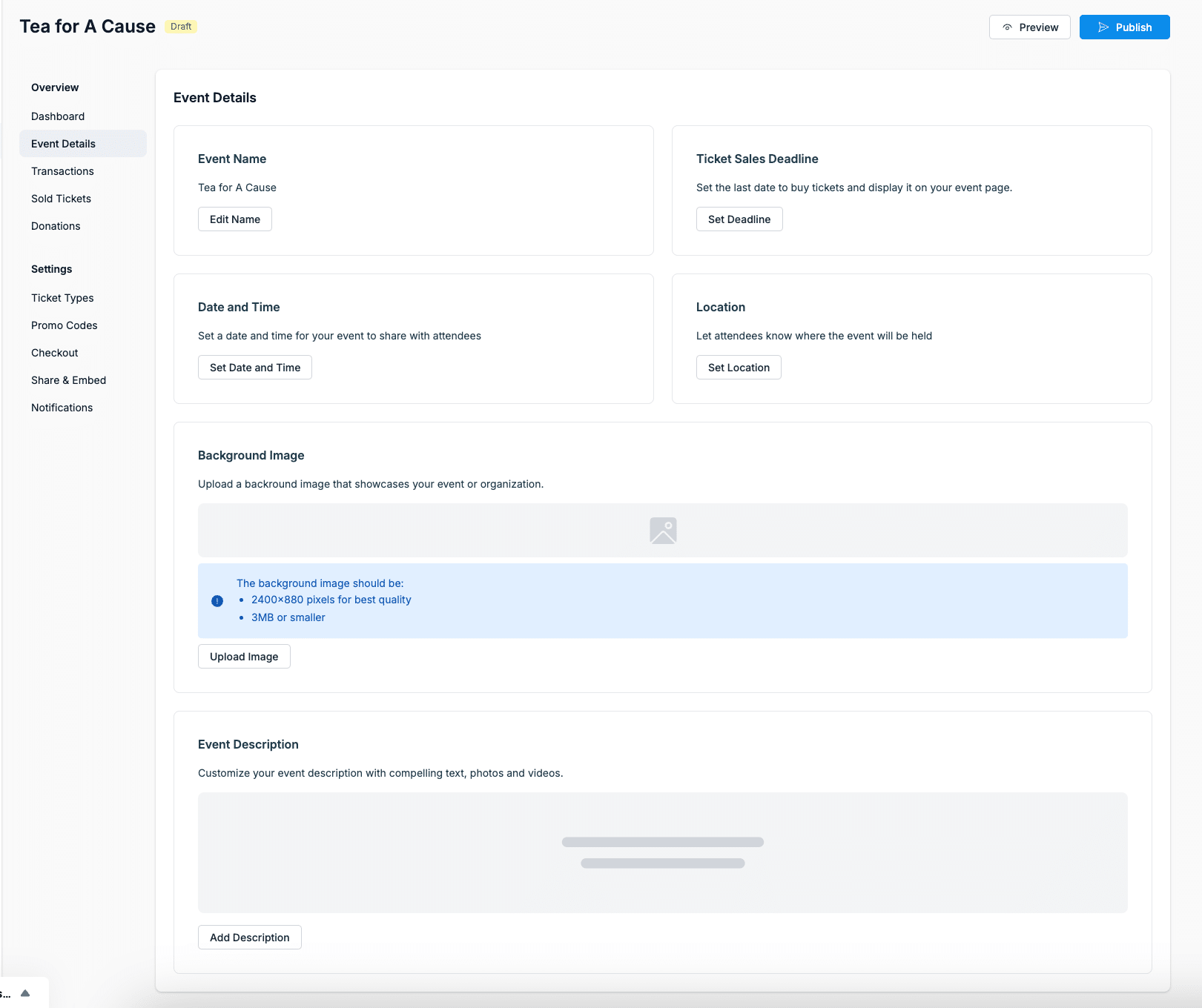Go to the Transactions page
Viewport: 1202px width, 1008px height.
tap(62, 171)
